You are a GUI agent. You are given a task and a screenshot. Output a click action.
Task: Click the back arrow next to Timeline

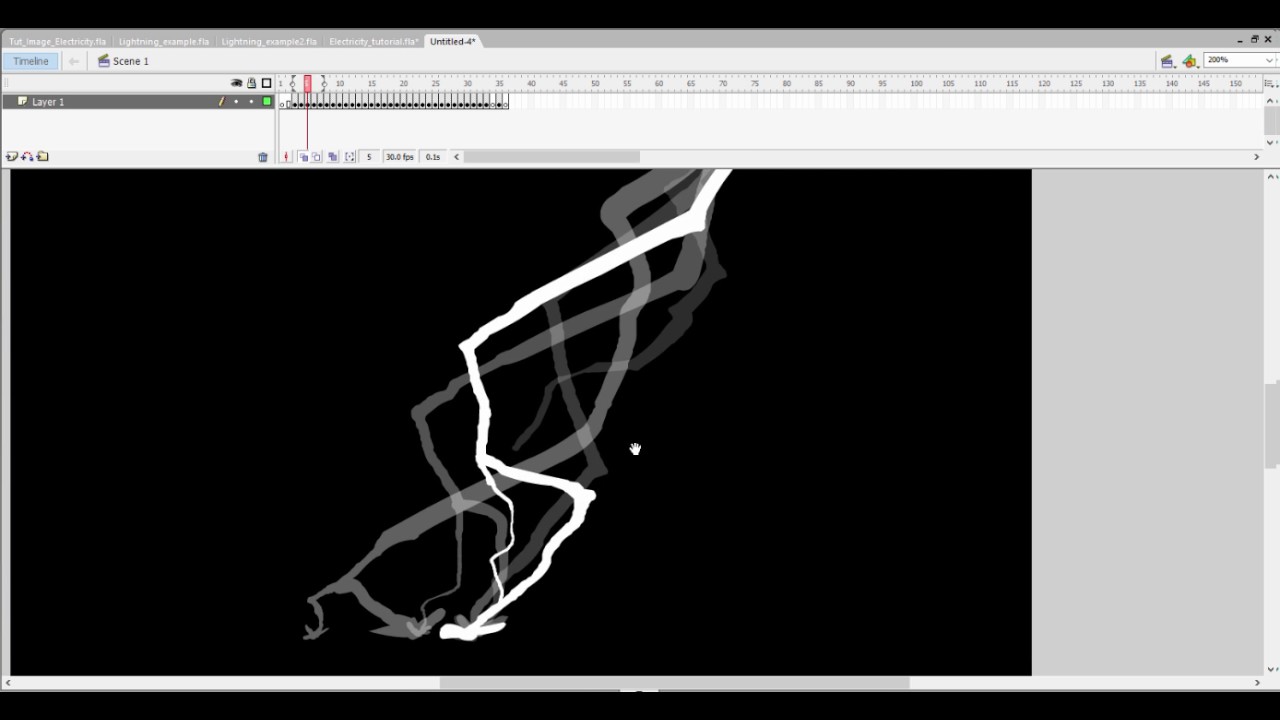point(74,61)
